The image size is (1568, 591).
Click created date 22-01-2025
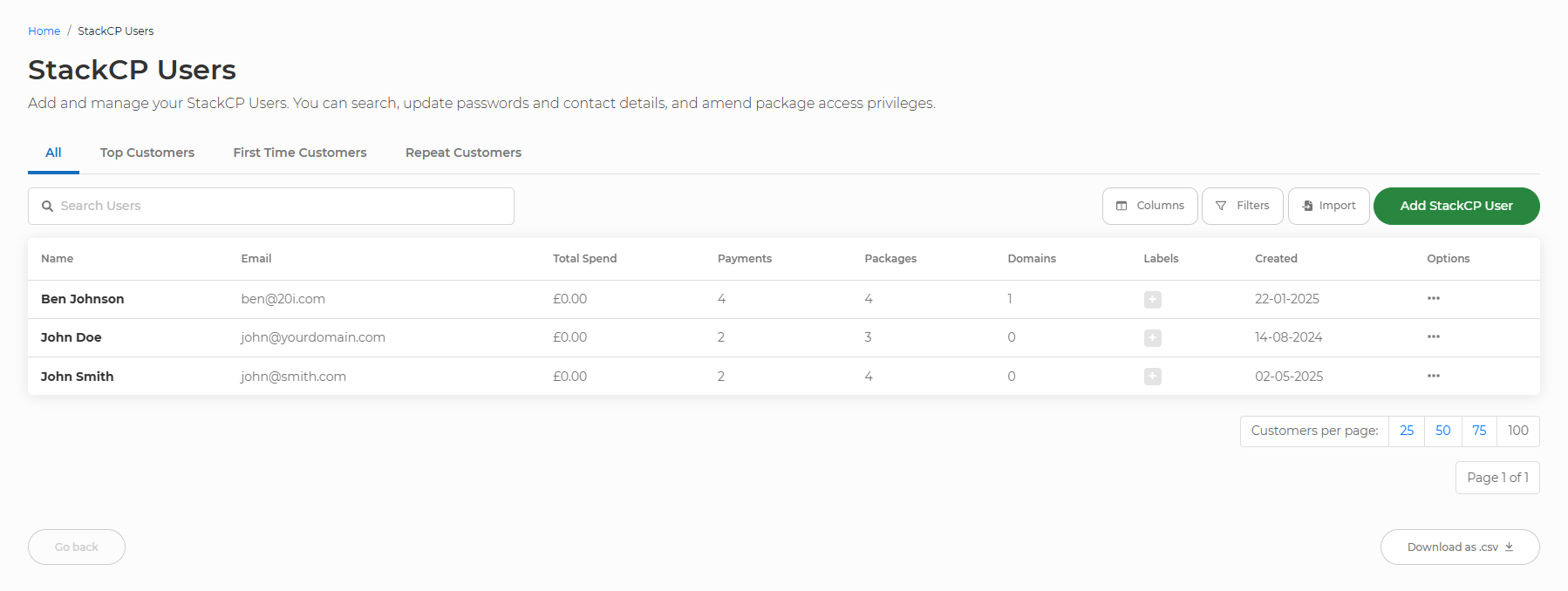(x=1287, y=299)
